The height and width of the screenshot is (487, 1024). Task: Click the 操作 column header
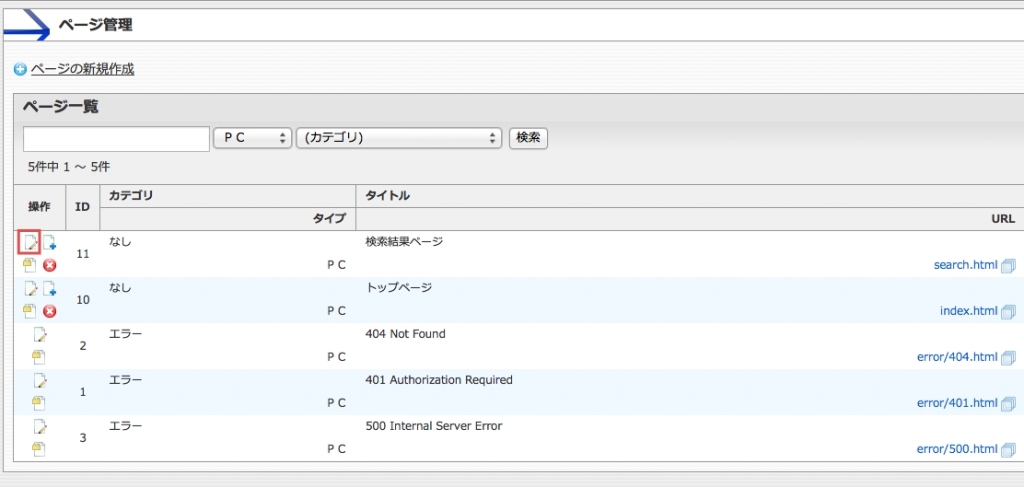(x=39, y=207)
